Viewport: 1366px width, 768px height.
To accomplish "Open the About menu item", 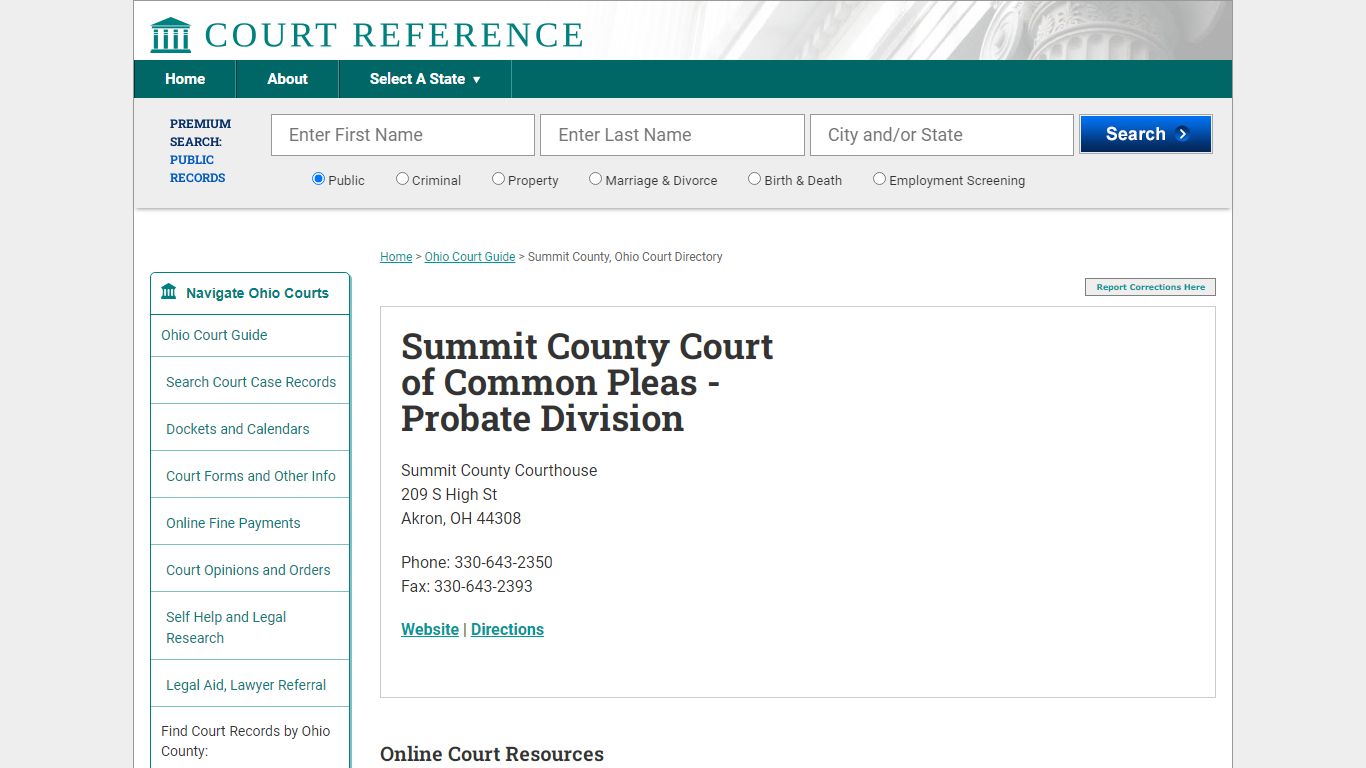I will (x=287, y=79).
